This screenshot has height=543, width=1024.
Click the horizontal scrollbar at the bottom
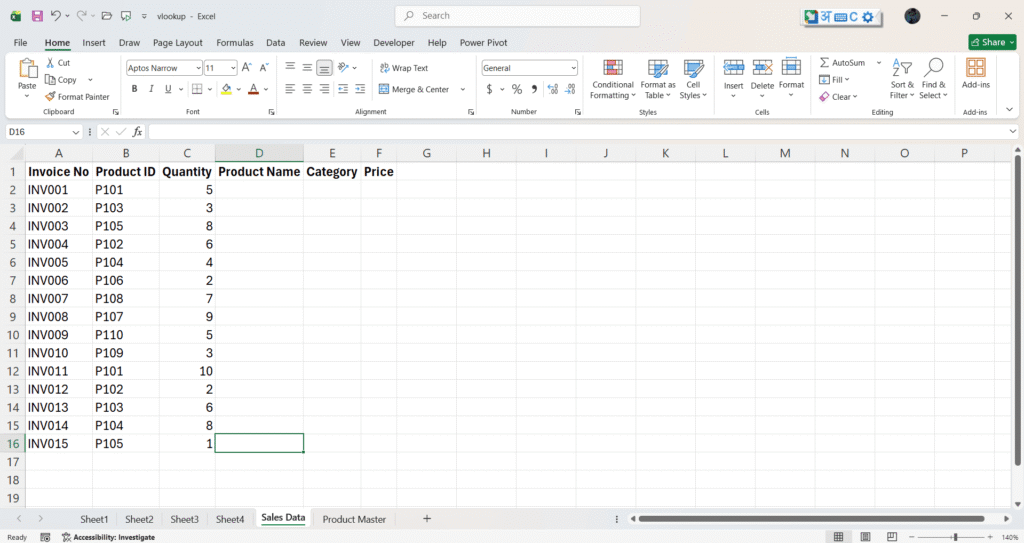[x=811, y=519]
